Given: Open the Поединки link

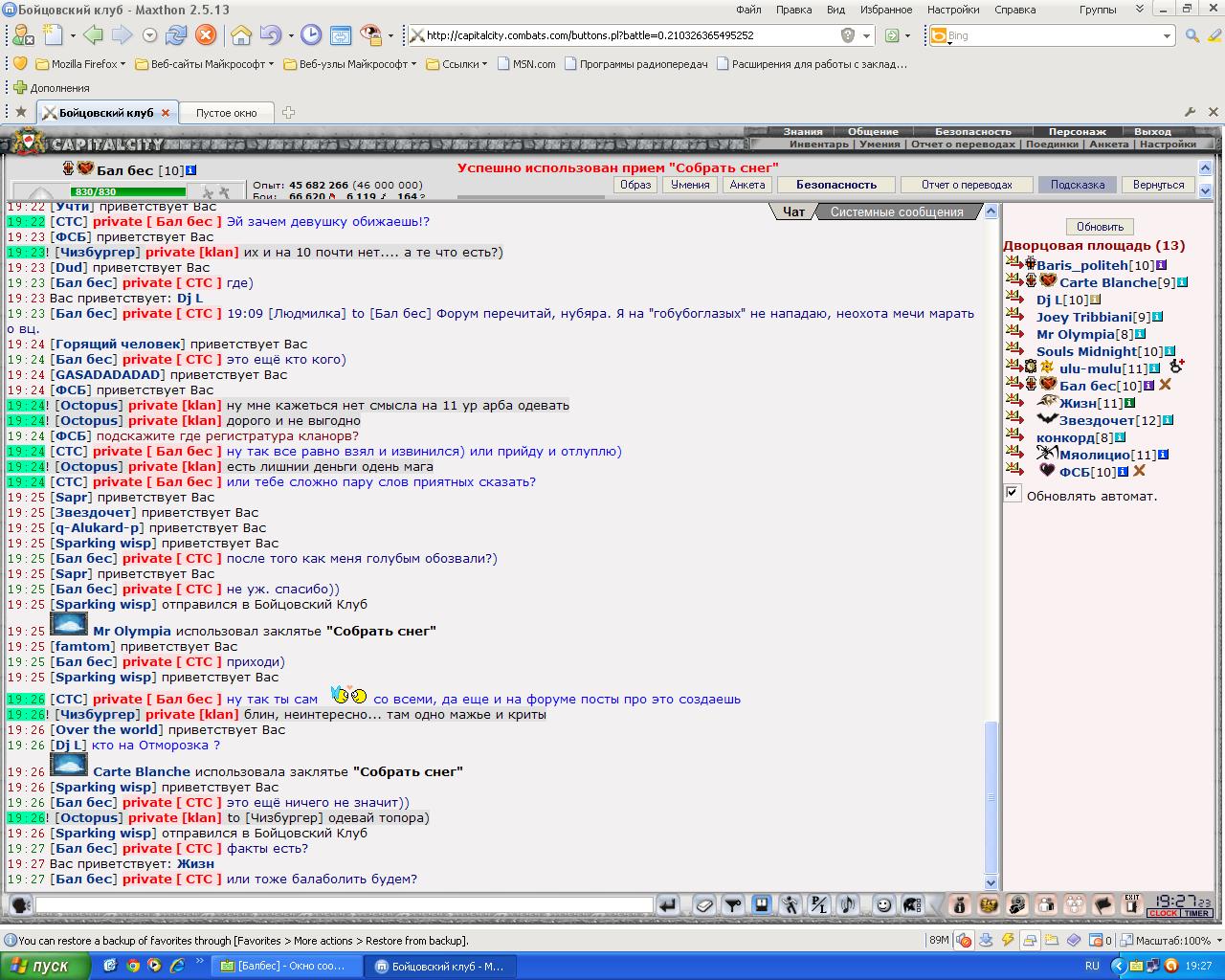Looking at the screenshot, I should (1052, 145).
